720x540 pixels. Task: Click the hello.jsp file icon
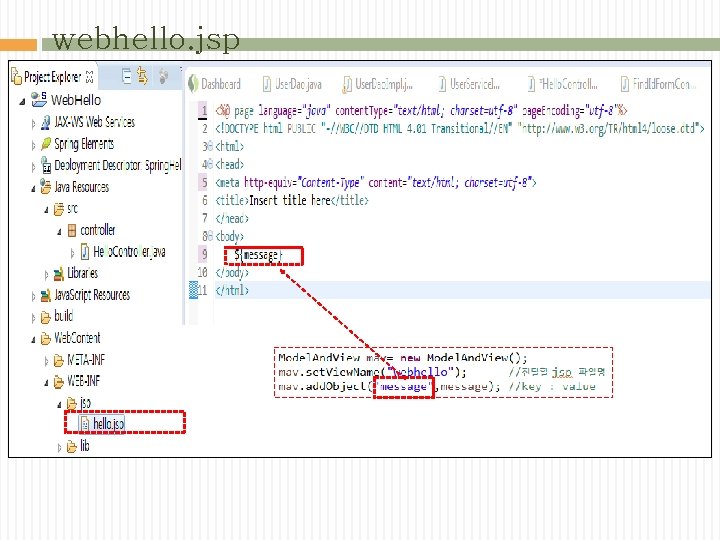[x=85, y=424]
